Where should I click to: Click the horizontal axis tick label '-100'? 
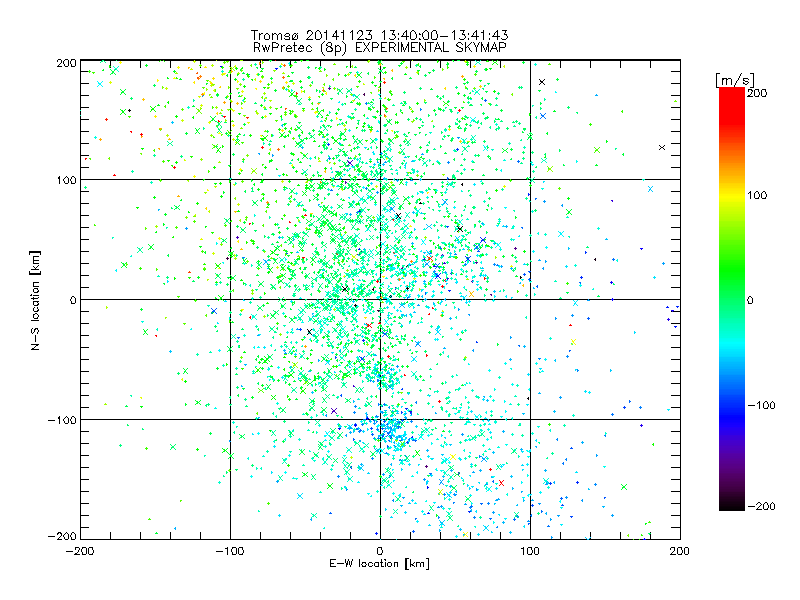click(230, 551)
